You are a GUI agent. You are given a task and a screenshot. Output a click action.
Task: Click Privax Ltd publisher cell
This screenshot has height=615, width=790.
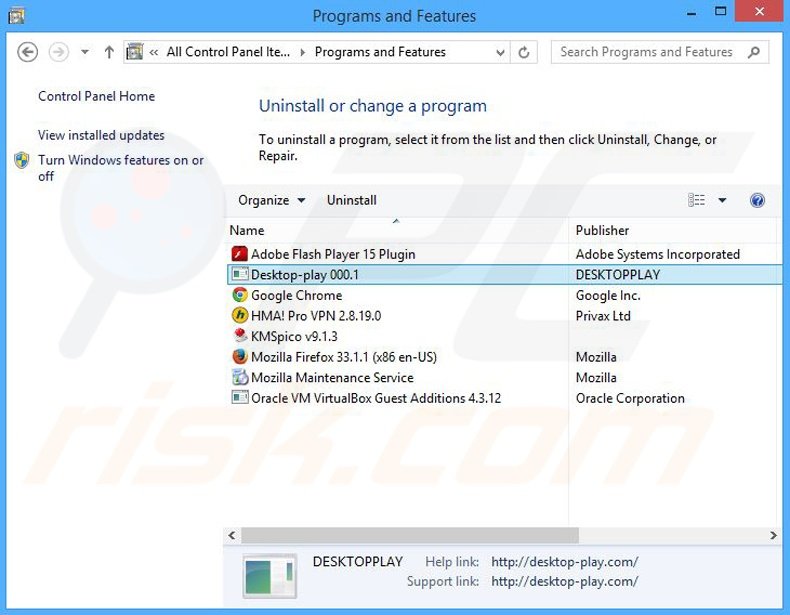[603, 316]
